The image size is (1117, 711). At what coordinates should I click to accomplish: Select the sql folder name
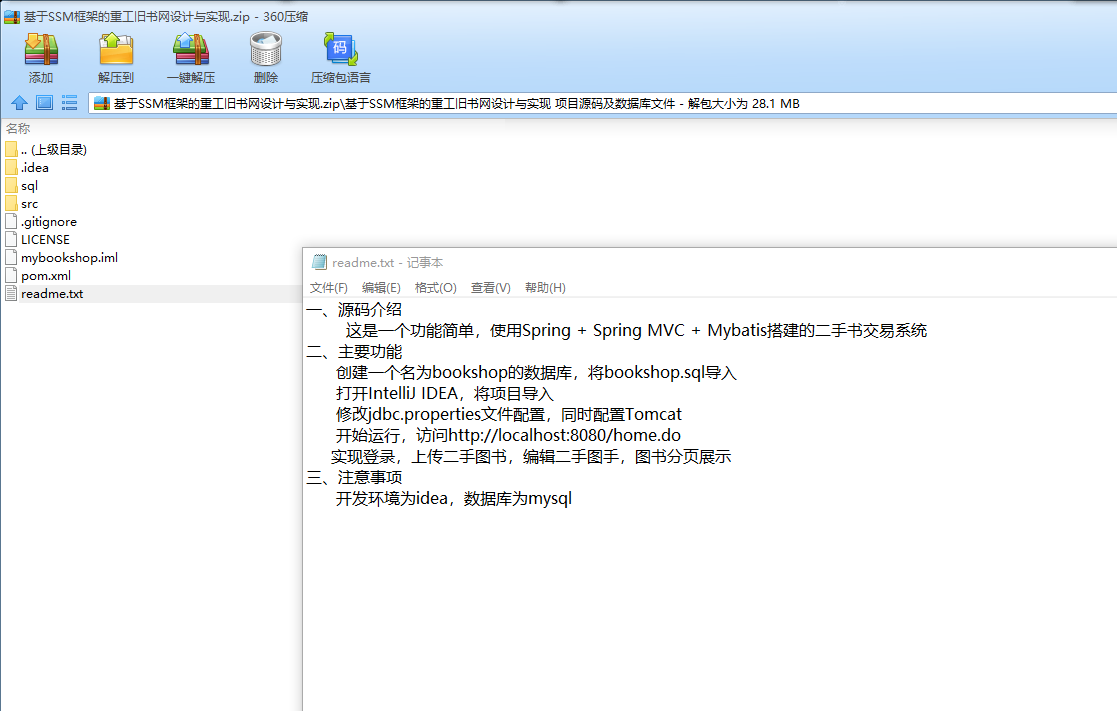(29, 186)
